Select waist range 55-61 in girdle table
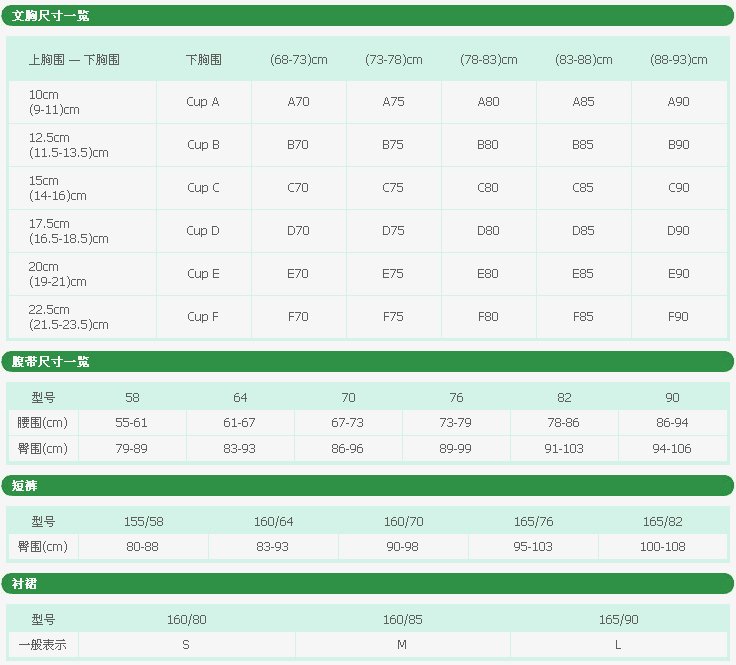 [131, 423]
